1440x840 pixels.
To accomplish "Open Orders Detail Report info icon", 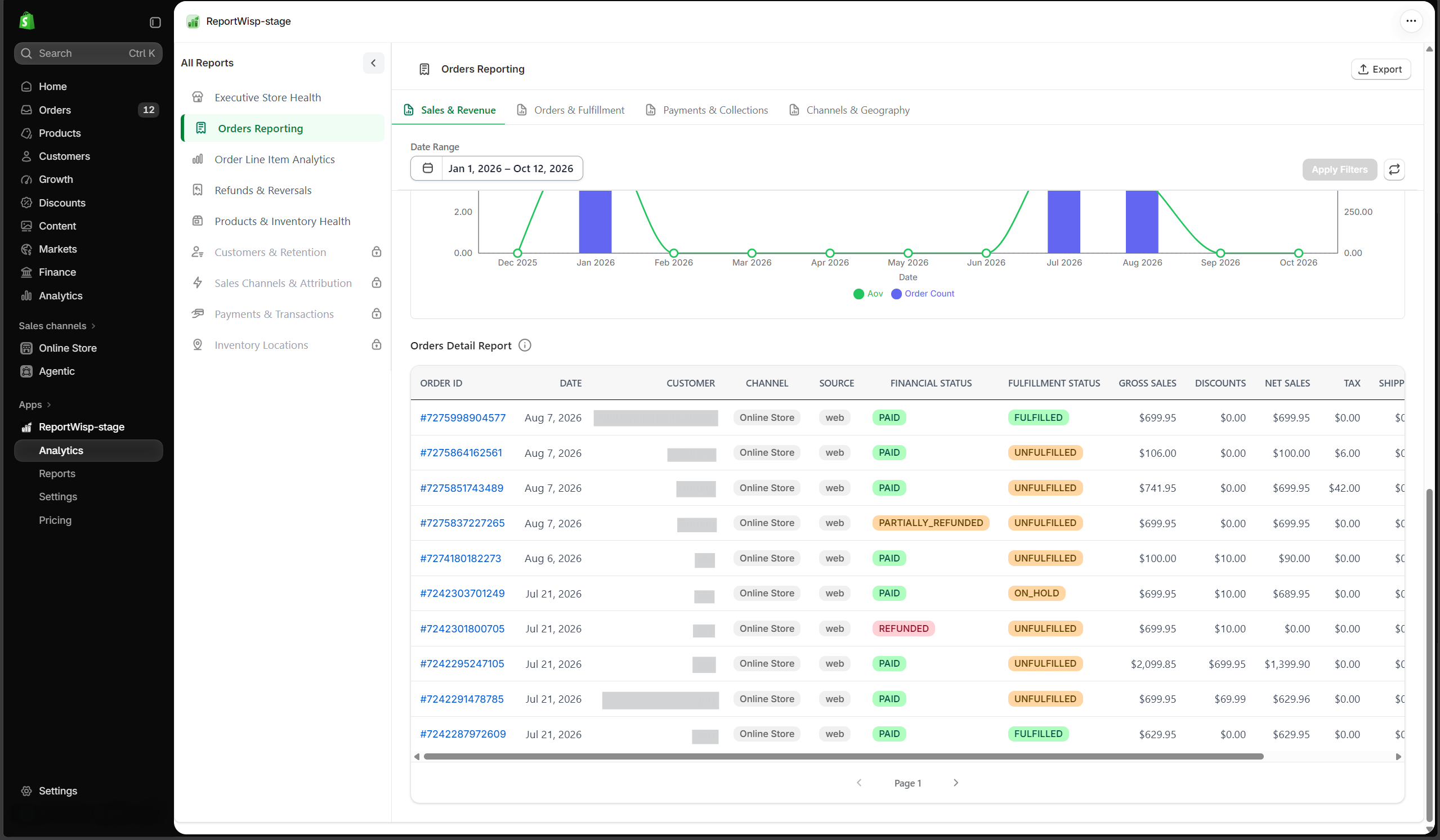I will [524, 345].
